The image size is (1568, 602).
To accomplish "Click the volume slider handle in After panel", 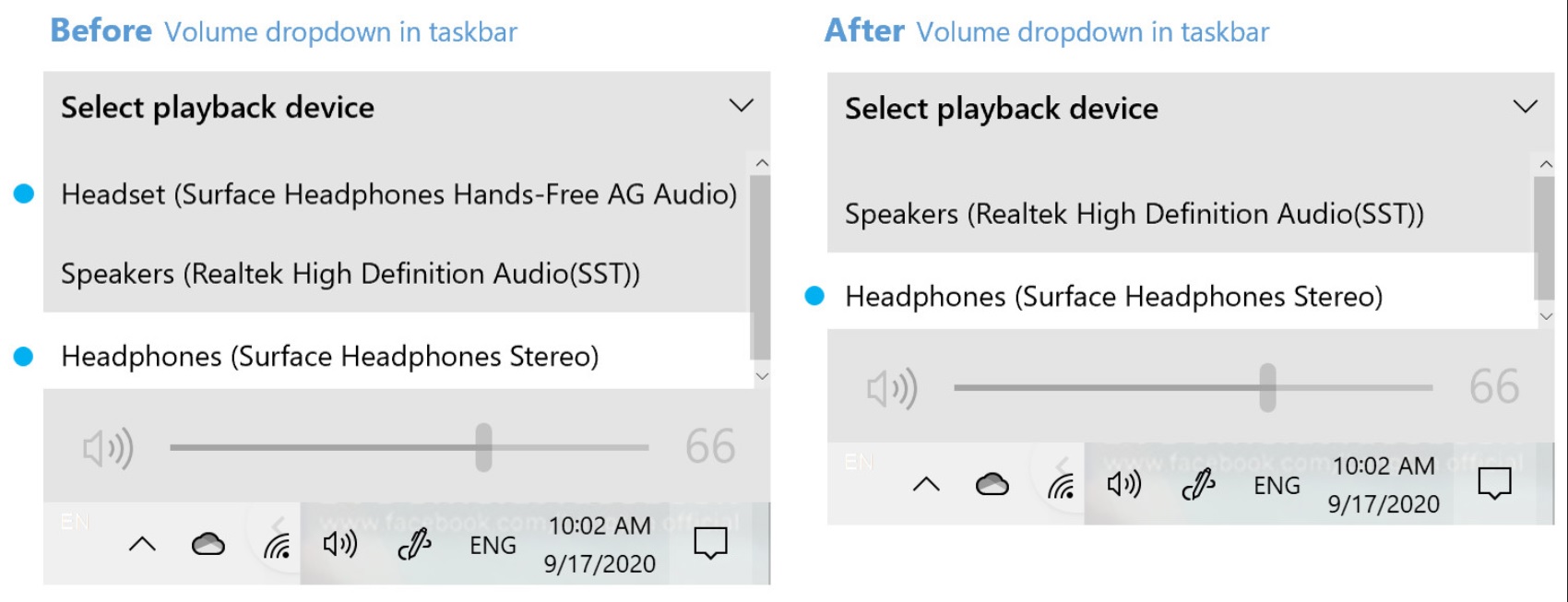I will point(1268,387).
